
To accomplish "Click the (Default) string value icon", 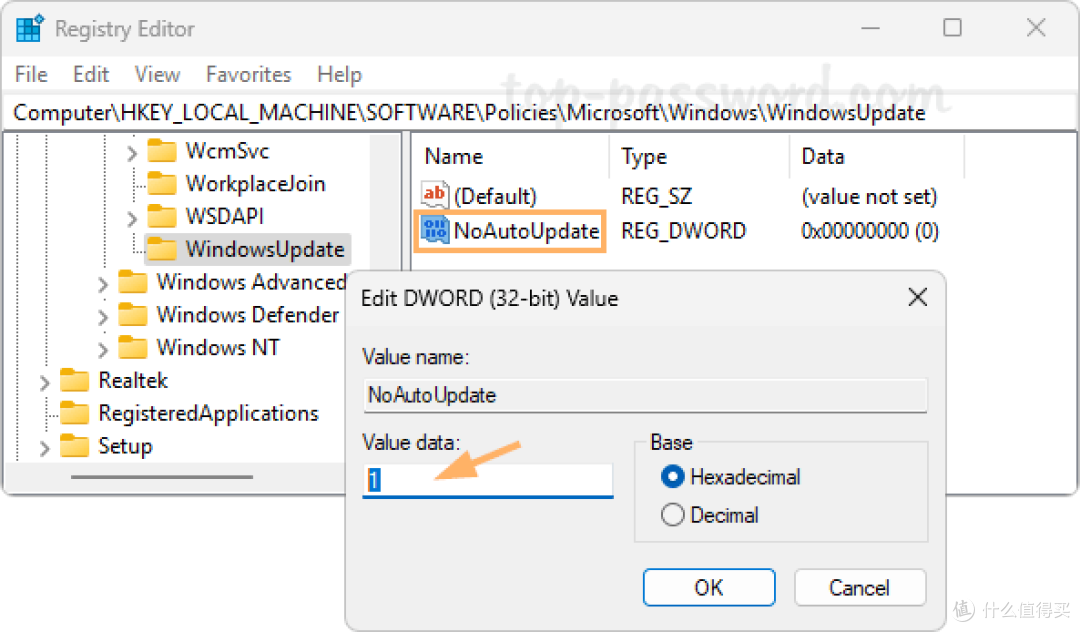I will pyautogui.click(x=435, y=196).
